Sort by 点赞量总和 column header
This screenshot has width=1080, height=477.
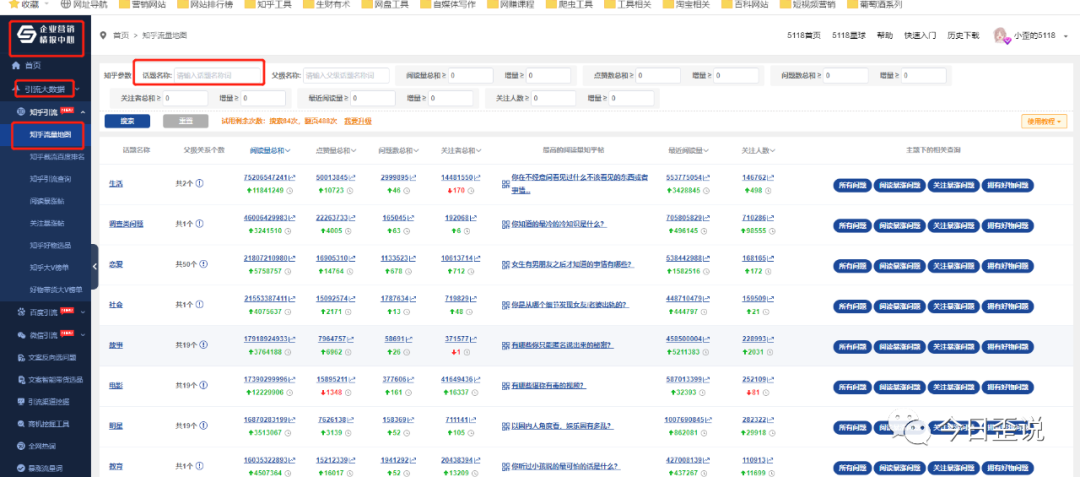[x=335, y=150]
